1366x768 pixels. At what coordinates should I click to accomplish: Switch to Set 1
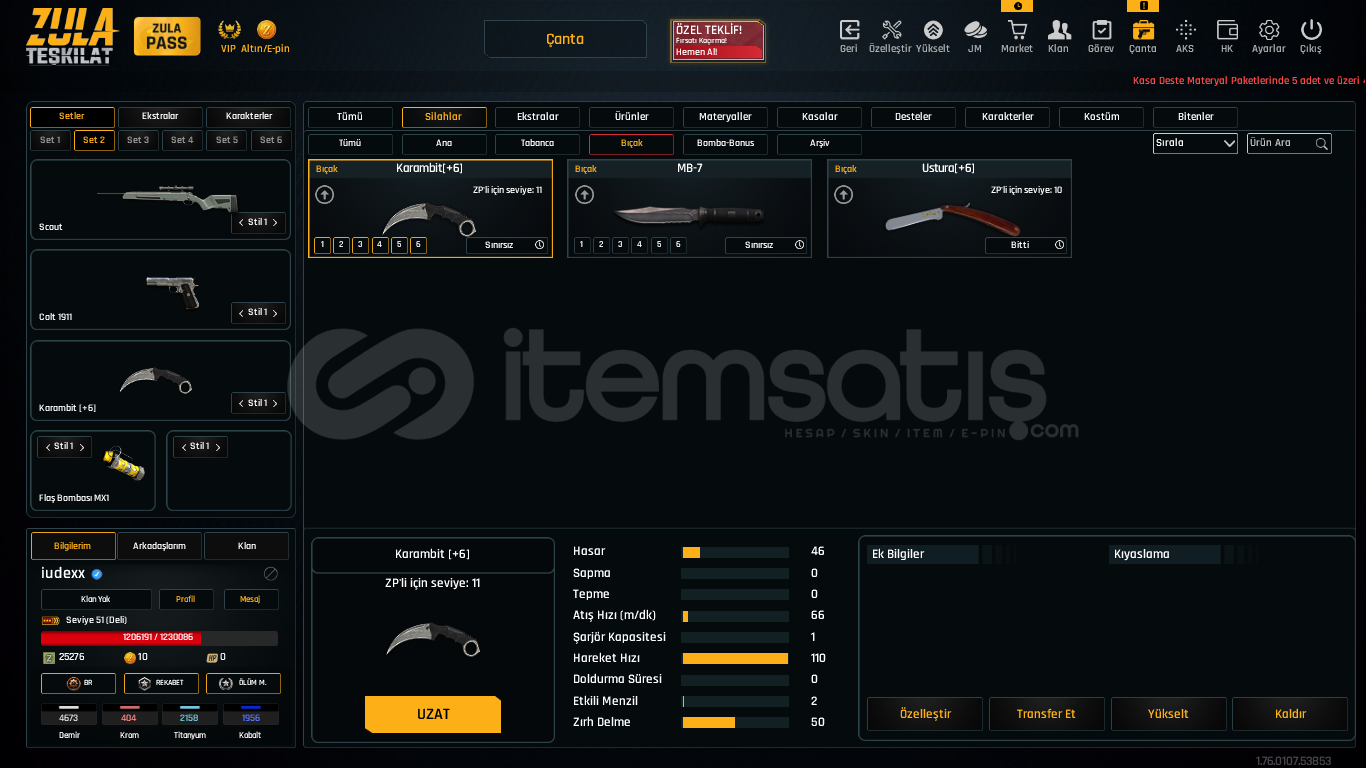(50, 141)
